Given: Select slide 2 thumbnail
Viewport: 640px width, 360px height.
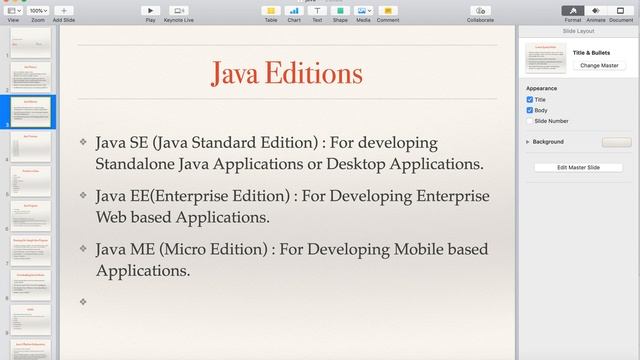Looking at the screenshot, I should pyautogui.click(x=31, y=77).
